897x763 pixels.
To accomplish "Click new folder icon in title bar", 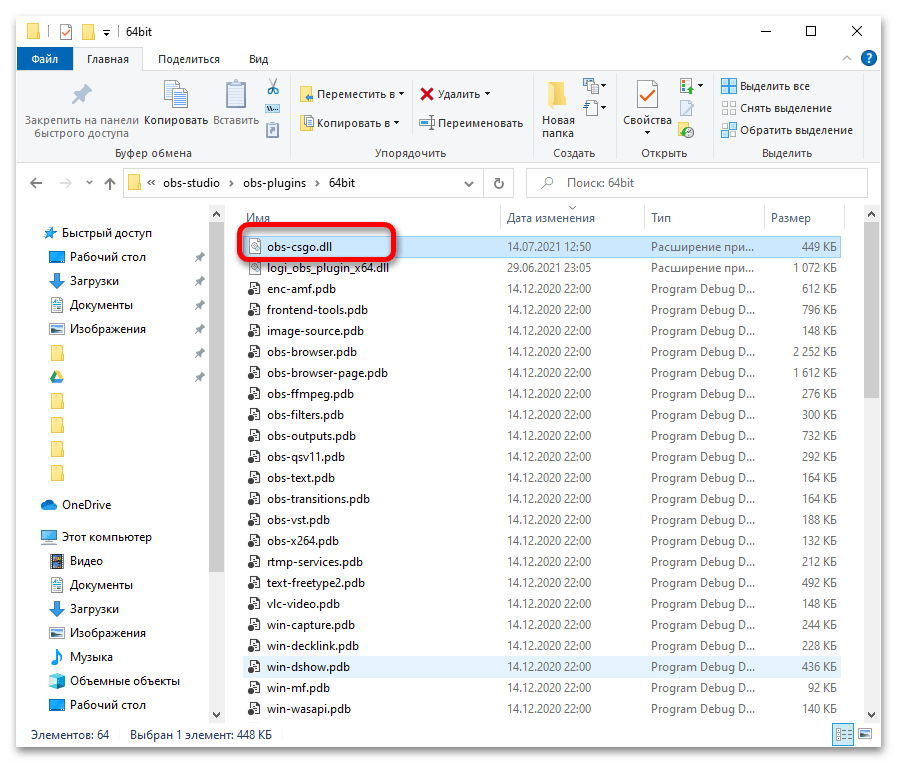I will pos(88,32).
